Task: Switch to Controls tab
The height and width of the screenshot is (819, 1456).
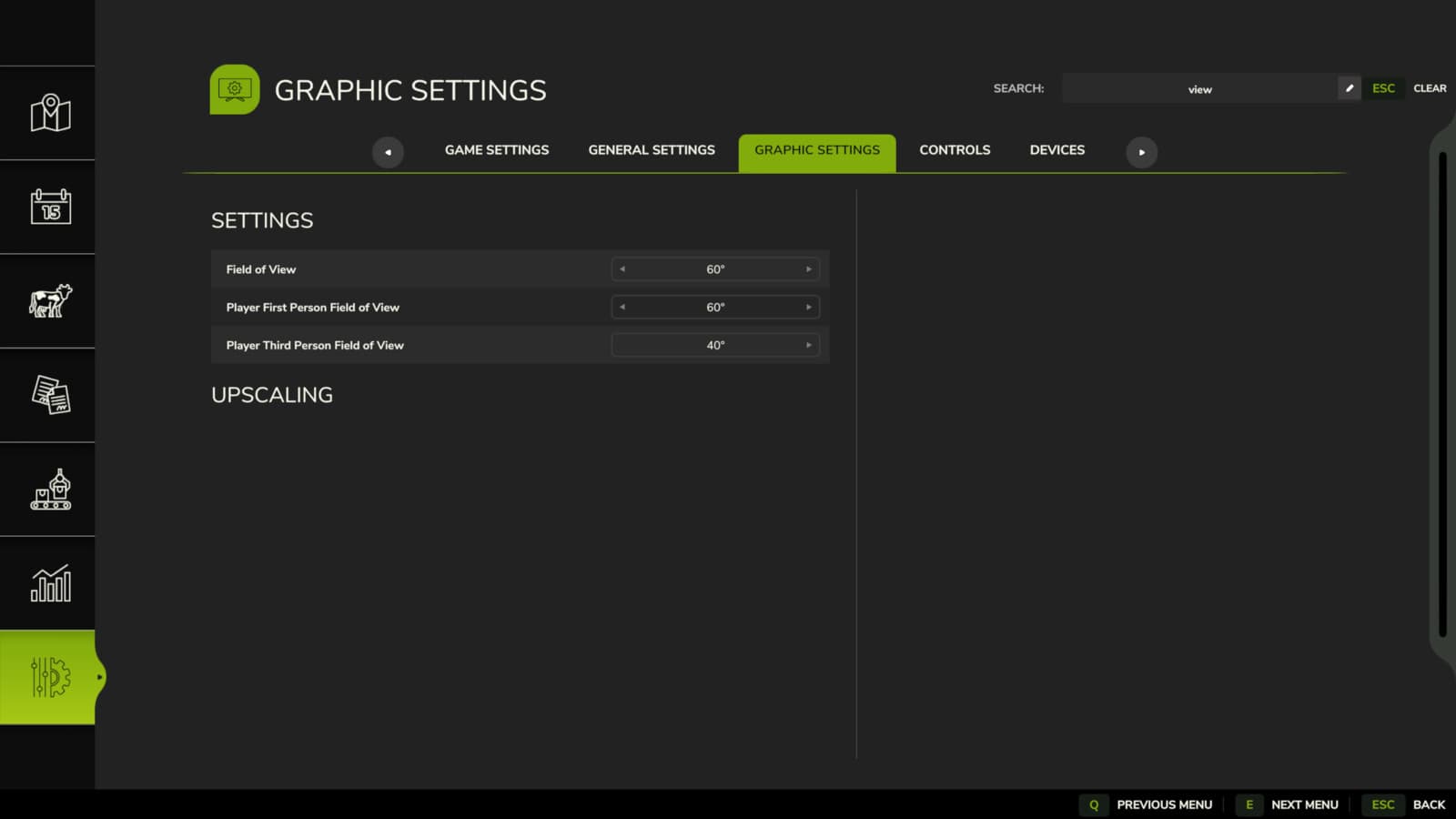Action: [955, 150]
